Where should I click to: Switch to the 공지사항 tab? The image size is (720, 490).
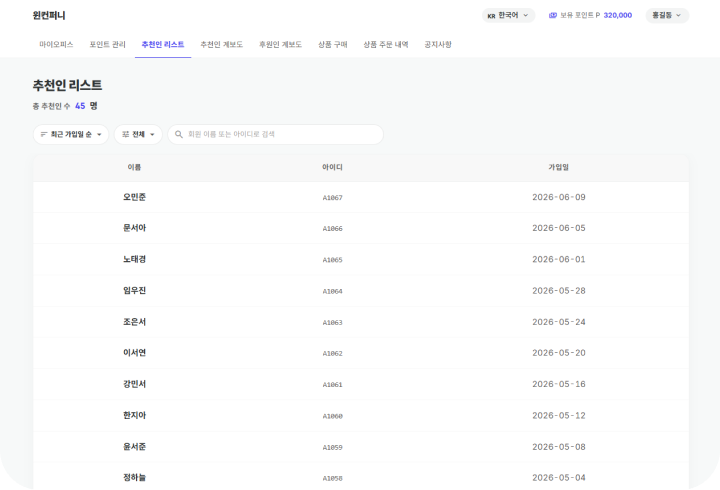(x=438, y=45)
